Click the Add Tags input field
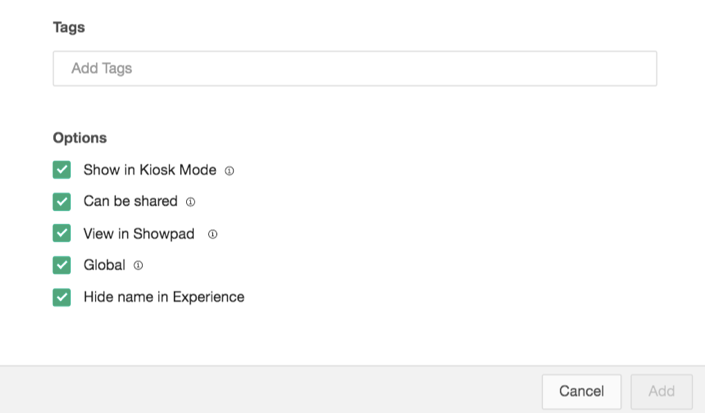The width and height of the screenshot is (705, 413). point(354,69)
